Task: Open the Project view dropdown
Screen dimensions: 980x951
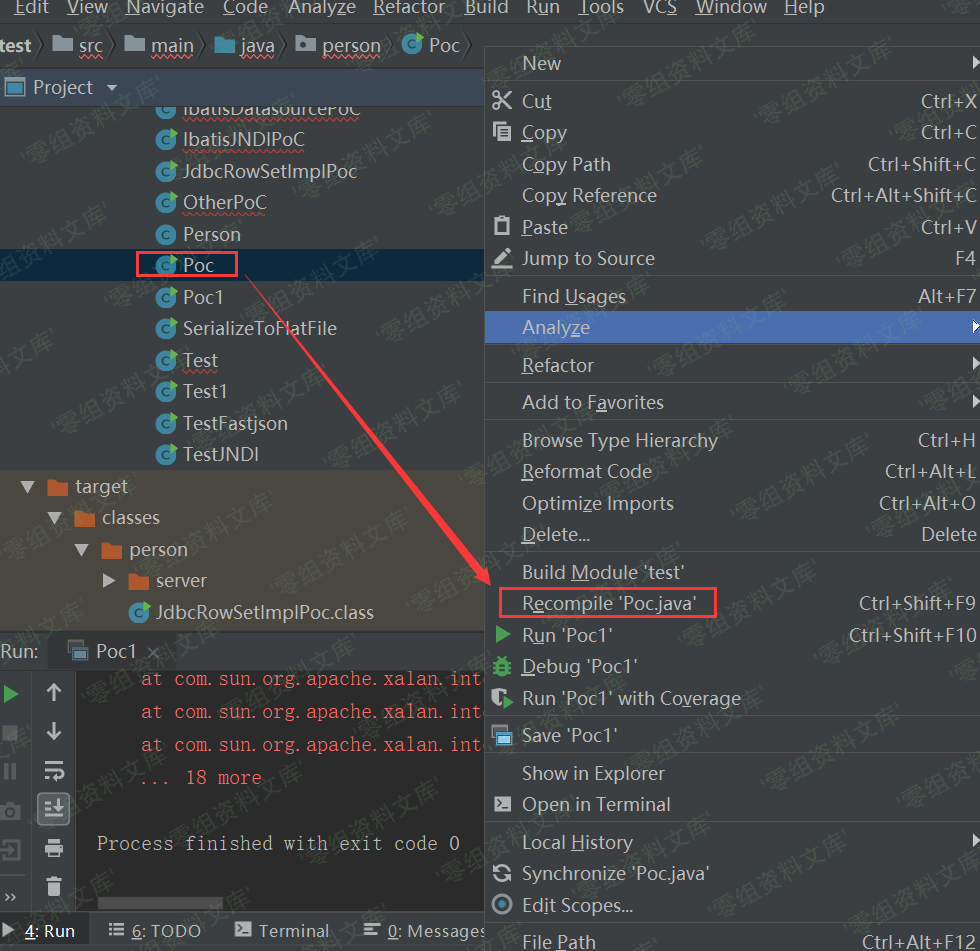Action: pos(112,88)
